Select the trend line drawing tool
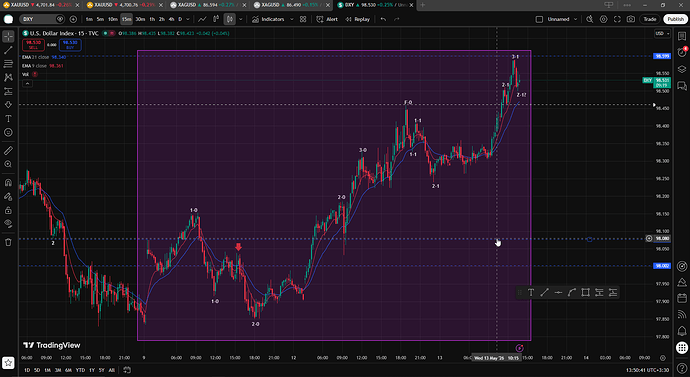 (x=8, y=50)
